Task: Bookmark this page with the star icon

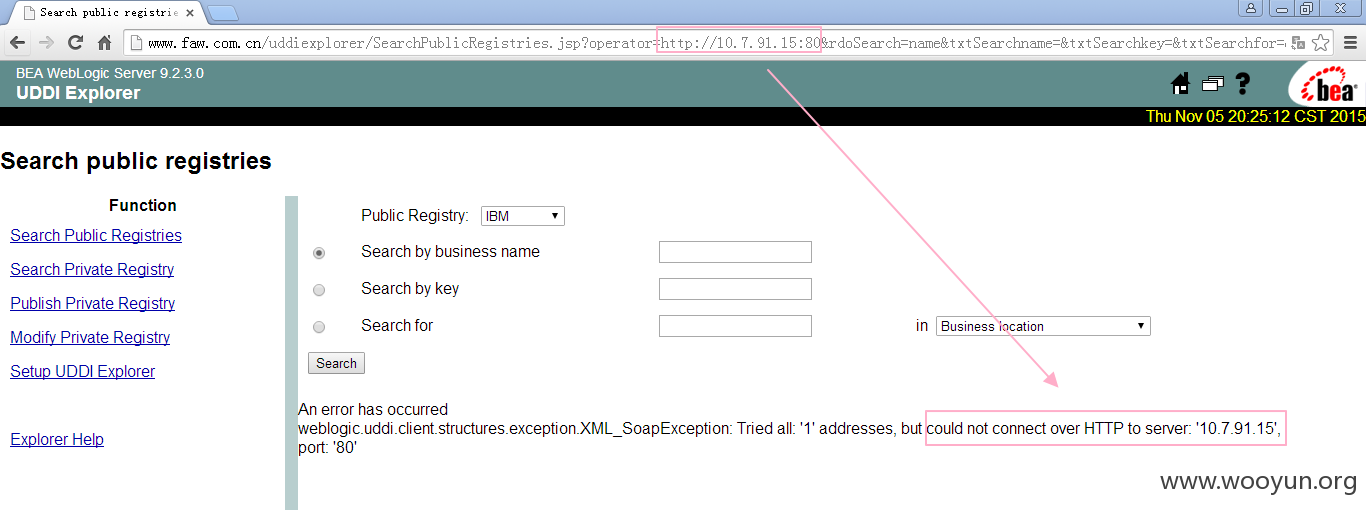Action: 1321,43
